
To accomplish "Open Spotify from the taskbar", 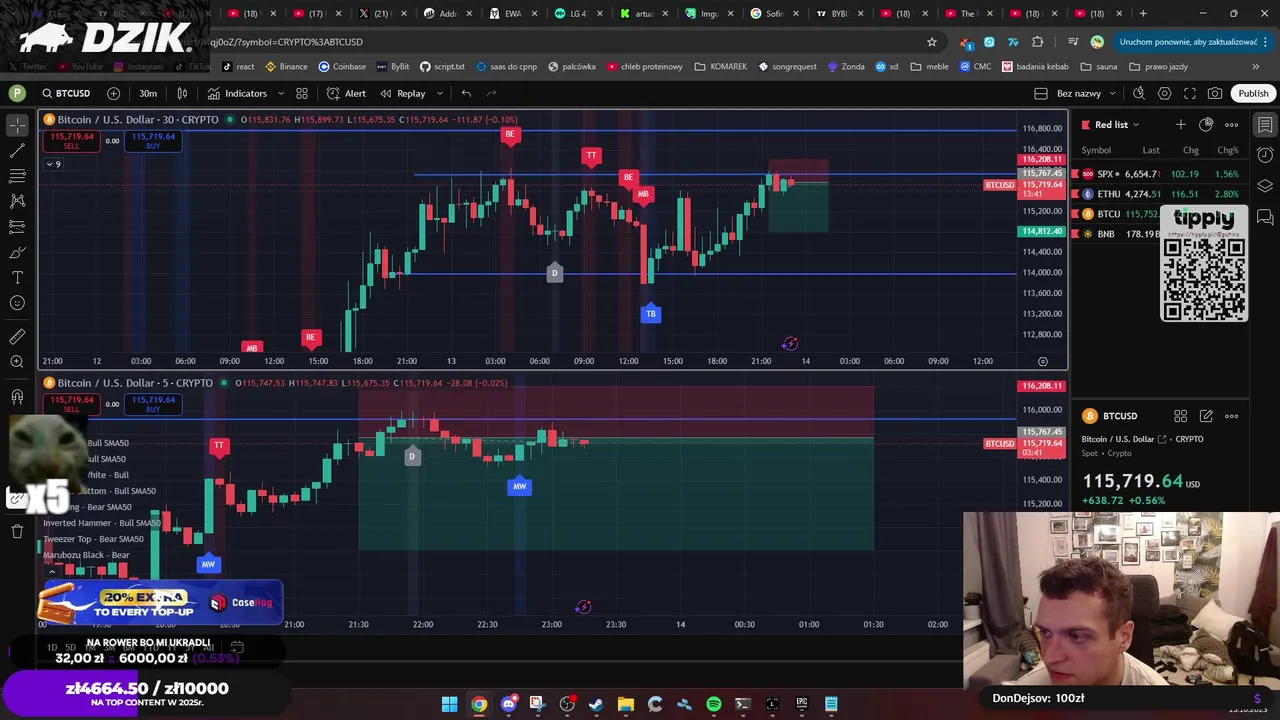I will [x=714, y=704].
